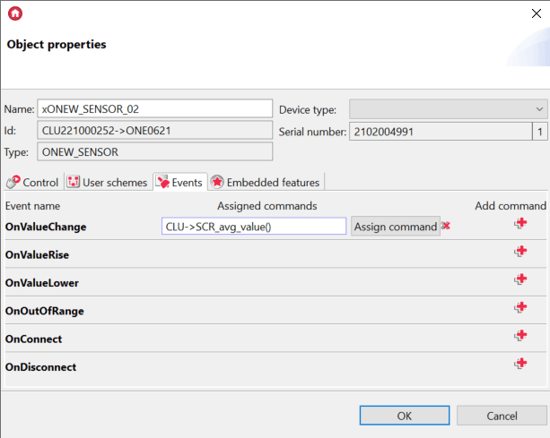Viewport: 550px width, 438px height.
Task: Open the Device type dropdown
Action: (x=448, y=109)
